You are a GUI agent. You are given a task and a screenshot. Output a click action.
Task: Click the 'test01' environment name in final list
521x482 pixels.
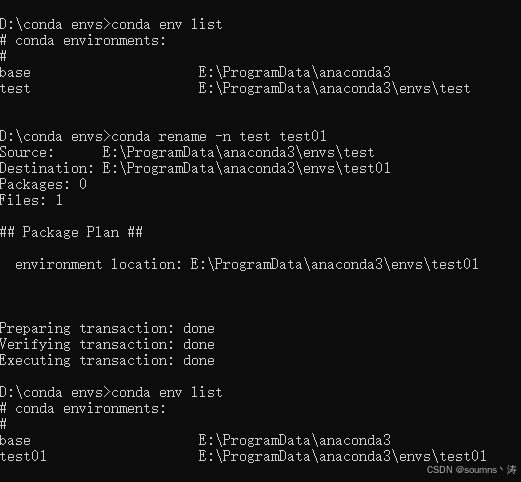click(x=23, y=456)
